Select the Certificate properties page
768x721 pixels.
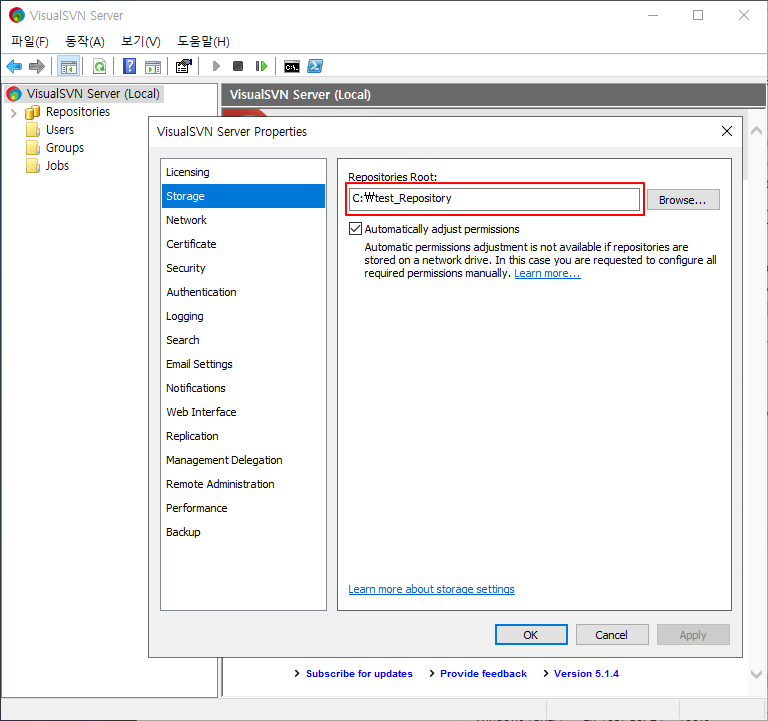click(x=243, y=244)
